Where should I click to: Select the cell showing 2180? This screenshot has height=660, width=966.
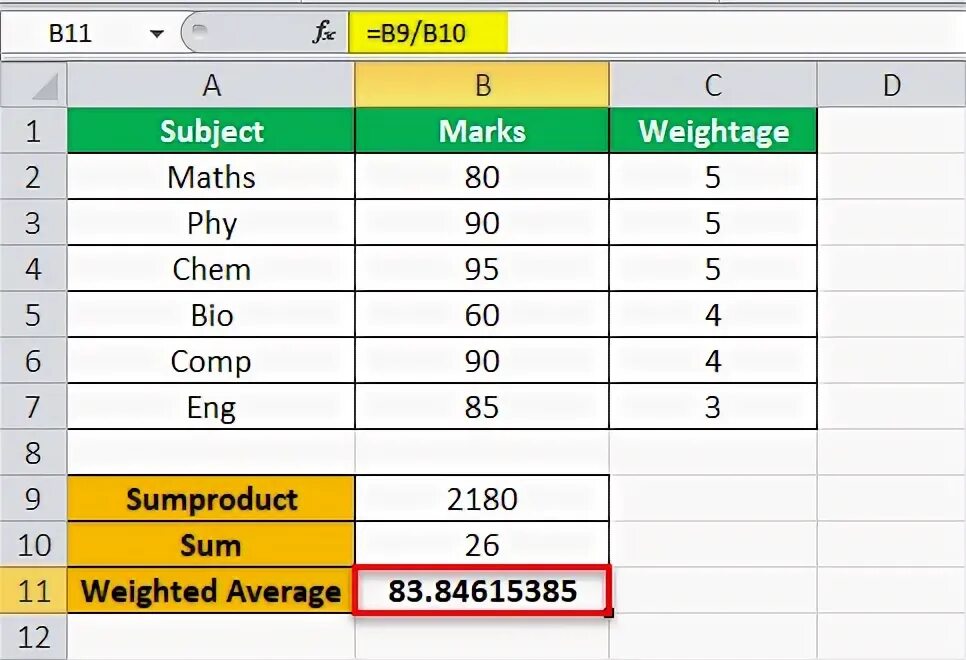482,499
